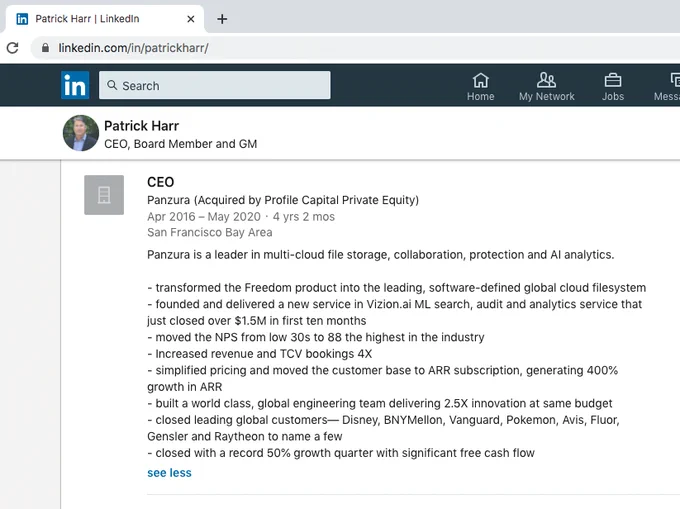The image size is (680, 509).
Task: Select the Patrick Harr | LinkedIn tab
Action: [104, 19]
